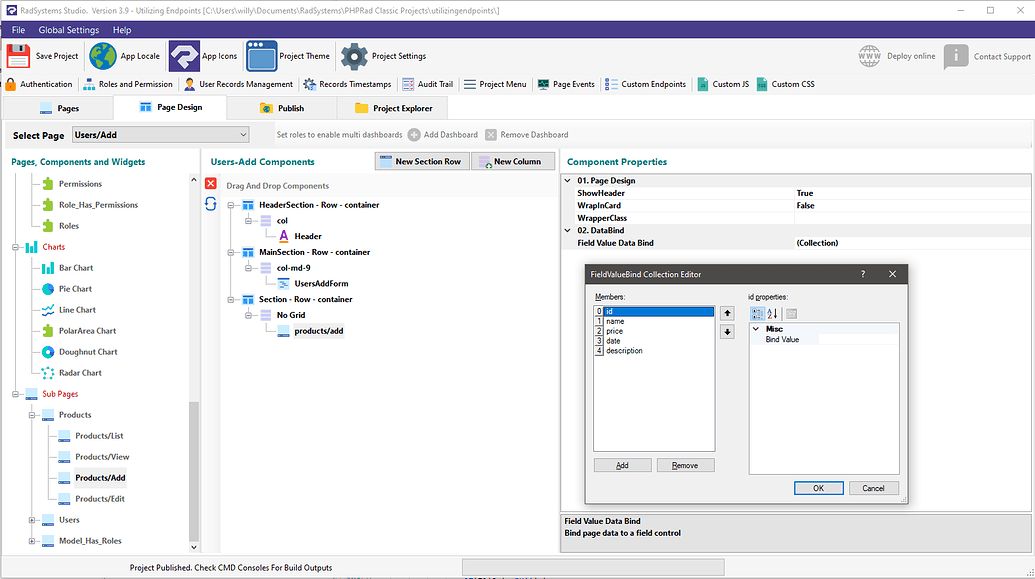Click the Bind Value input field
The image size is (1035, 579).
tap(857, 340)
